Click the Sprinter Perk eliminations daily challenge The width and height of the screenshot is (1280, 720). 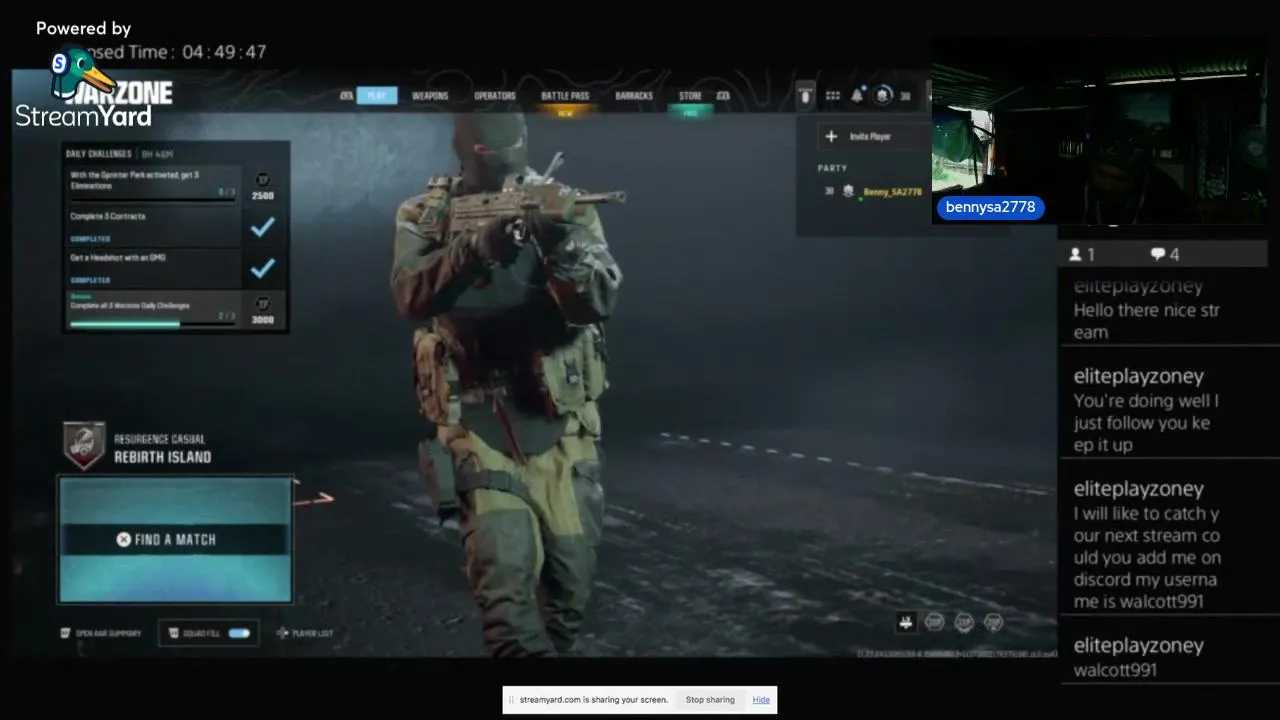click(x=153, y=185)
